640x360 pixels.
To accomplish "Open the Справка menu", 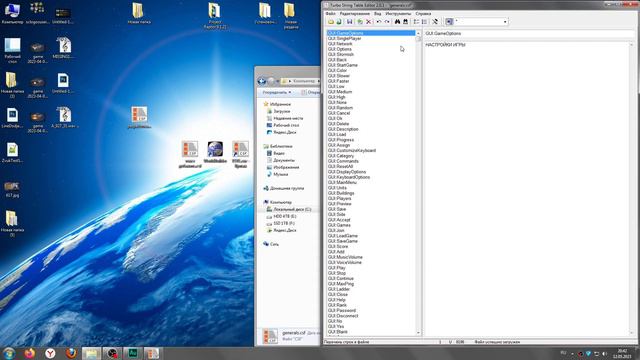I will point(423,13).
